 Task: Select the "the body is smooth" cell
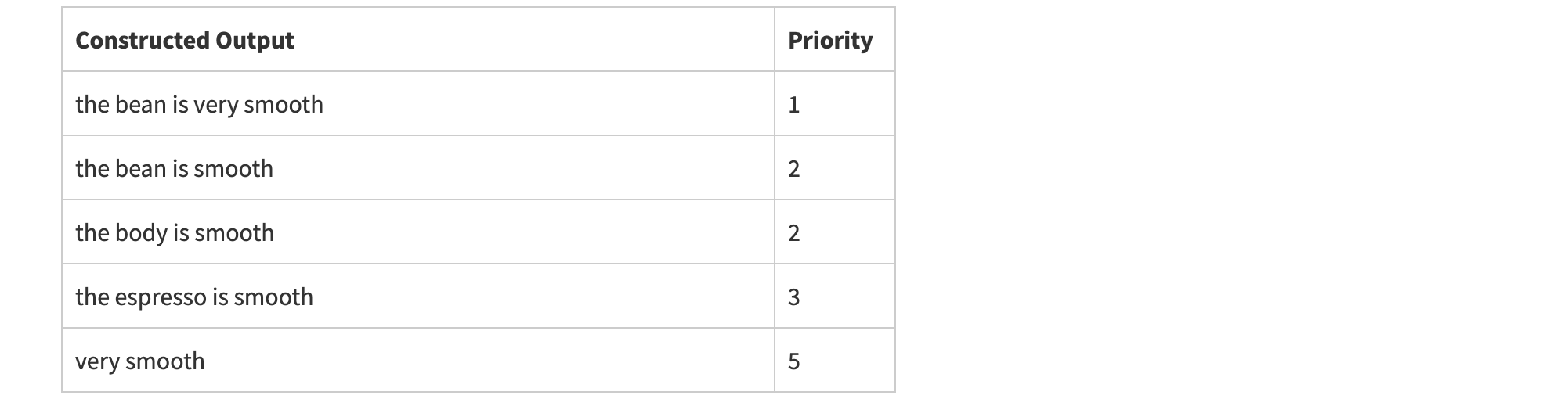pos(174,233)
